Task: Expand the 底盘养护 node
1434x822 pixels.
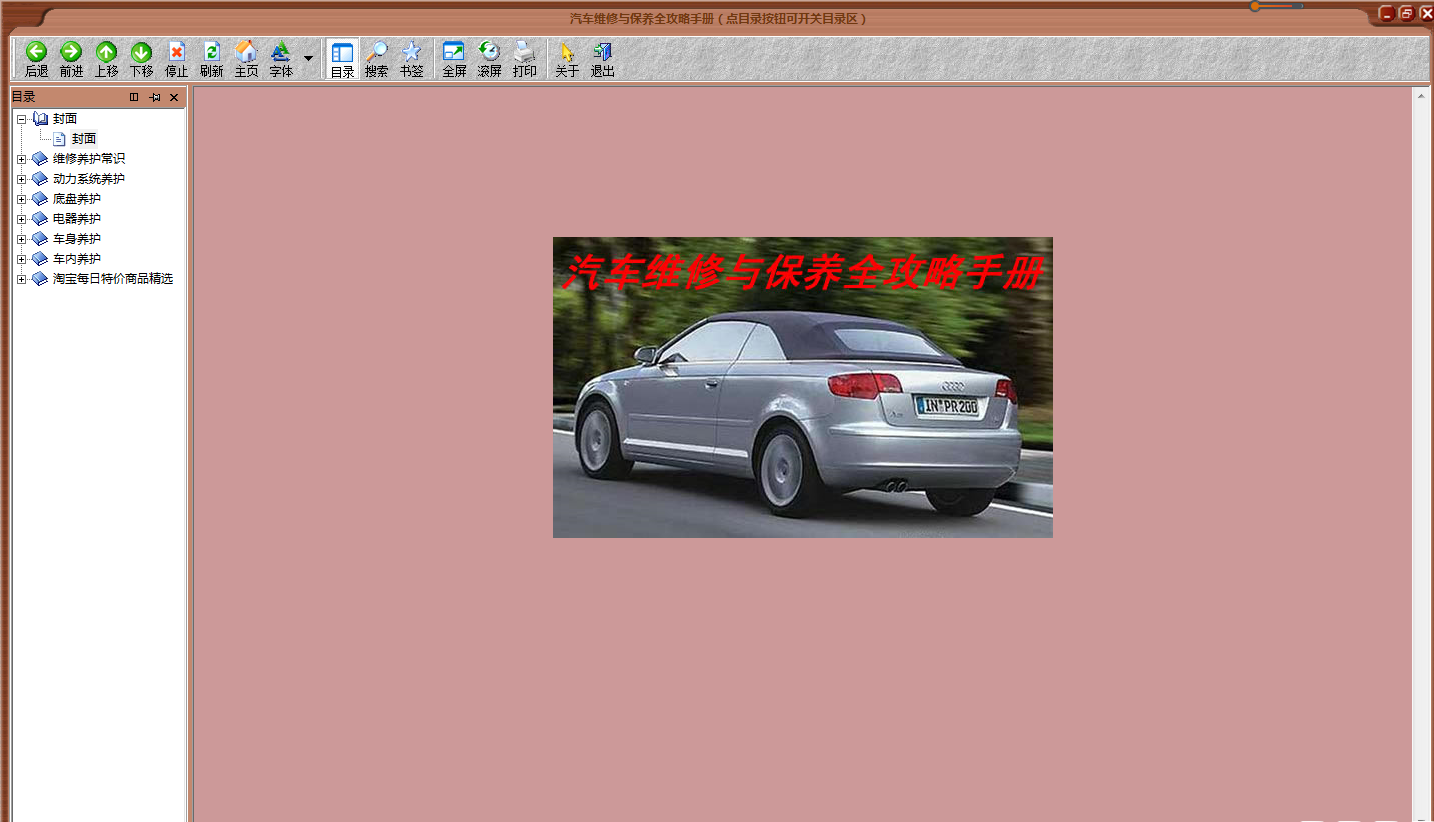Action: [x=22, y=199]
